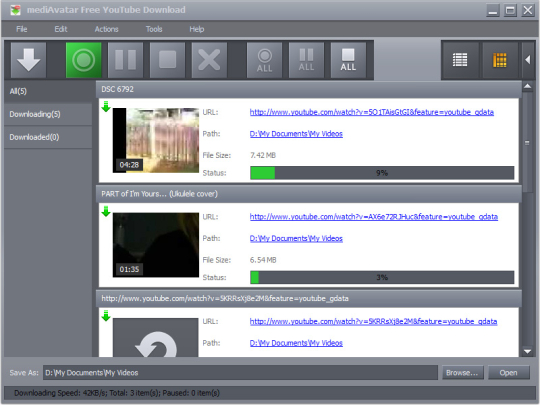
Task: Select the PART of I'm Yours header
Action: click(x=309, y=194)
